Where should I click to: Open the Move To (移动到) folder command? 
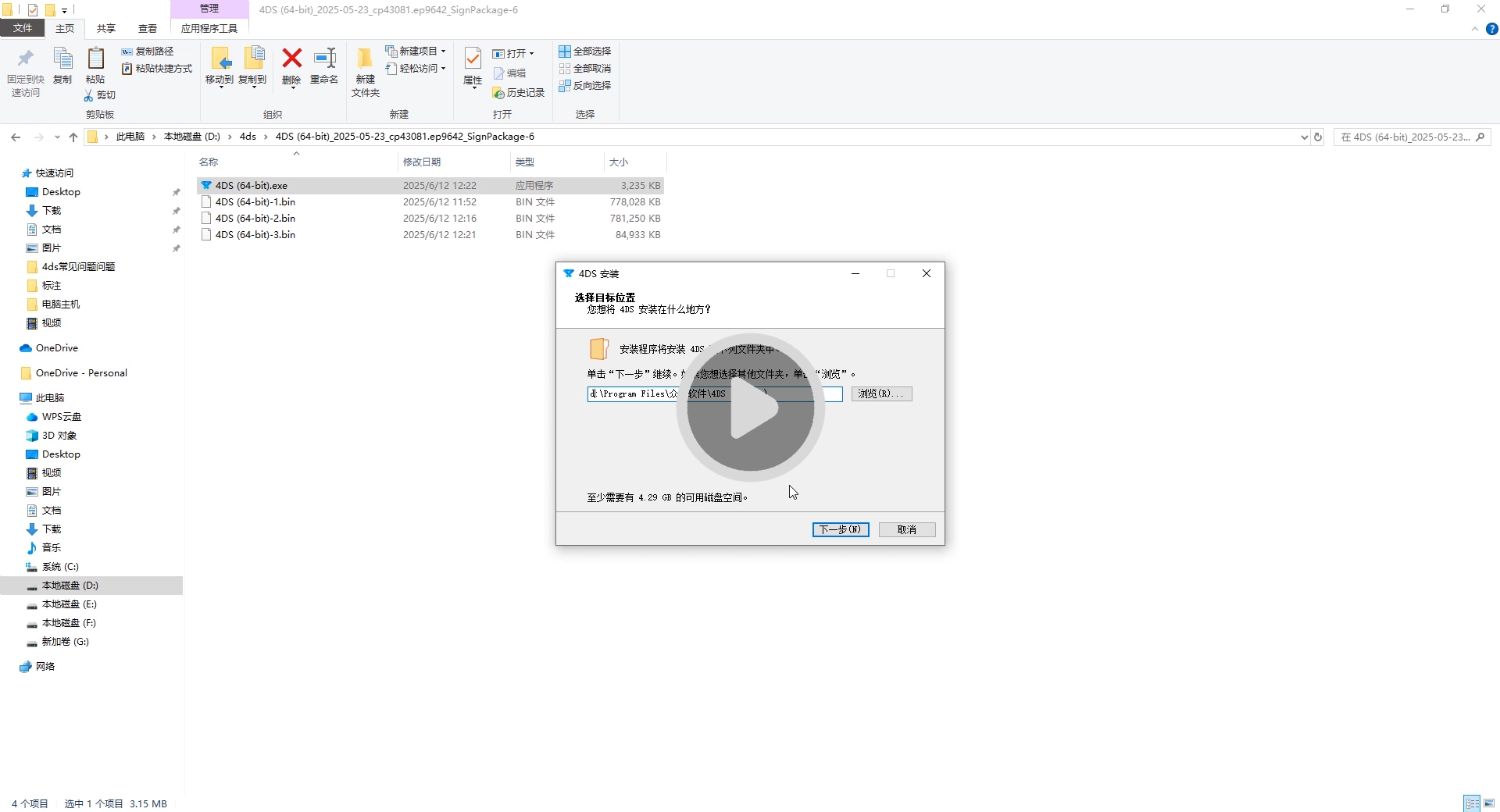tap(220, 66)
